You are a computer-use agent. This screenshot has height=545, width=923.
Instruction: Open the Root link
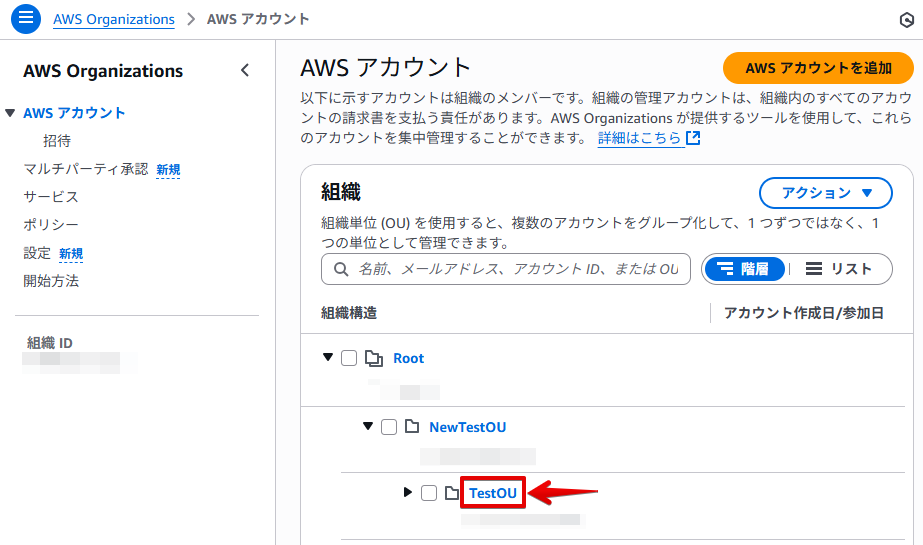pos(409,358)
